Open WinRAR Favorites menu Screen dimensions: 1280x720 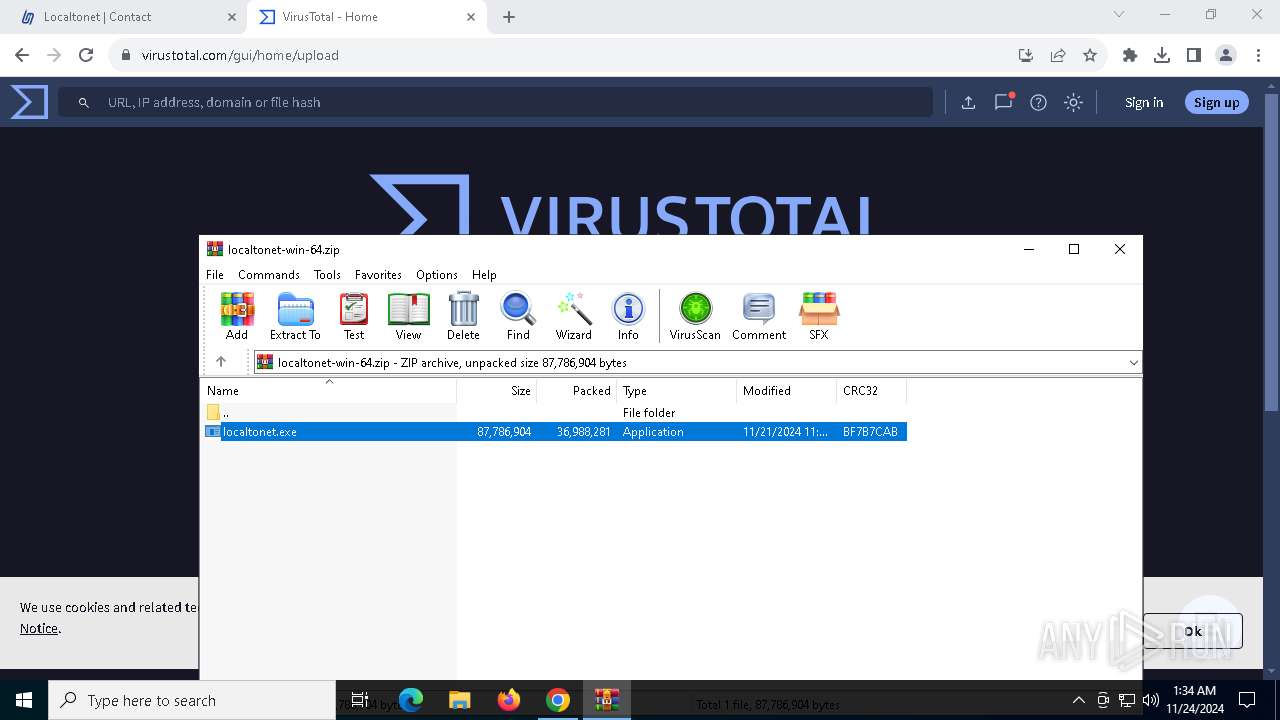[x=378, y=274]
